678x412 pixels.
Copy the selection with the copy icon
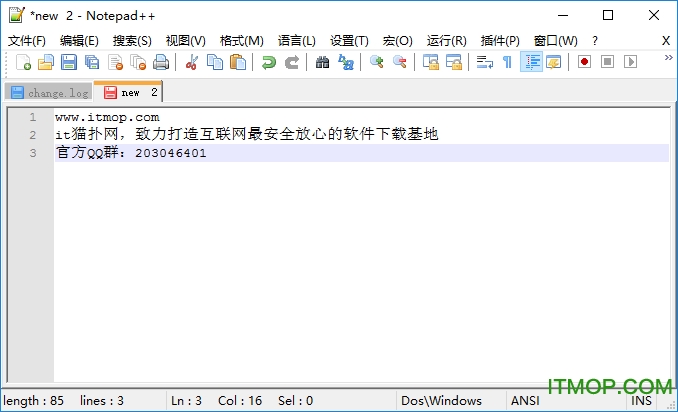215,62
